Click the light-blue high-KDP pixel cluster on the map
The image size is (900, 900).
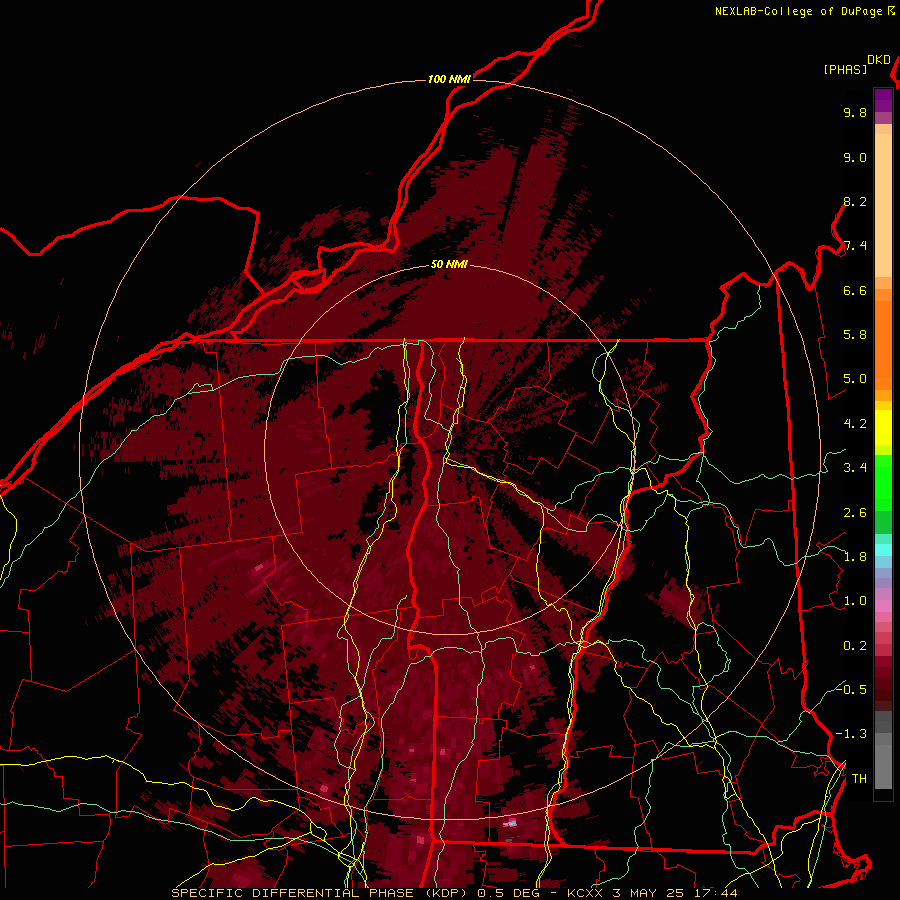[510, 823]
